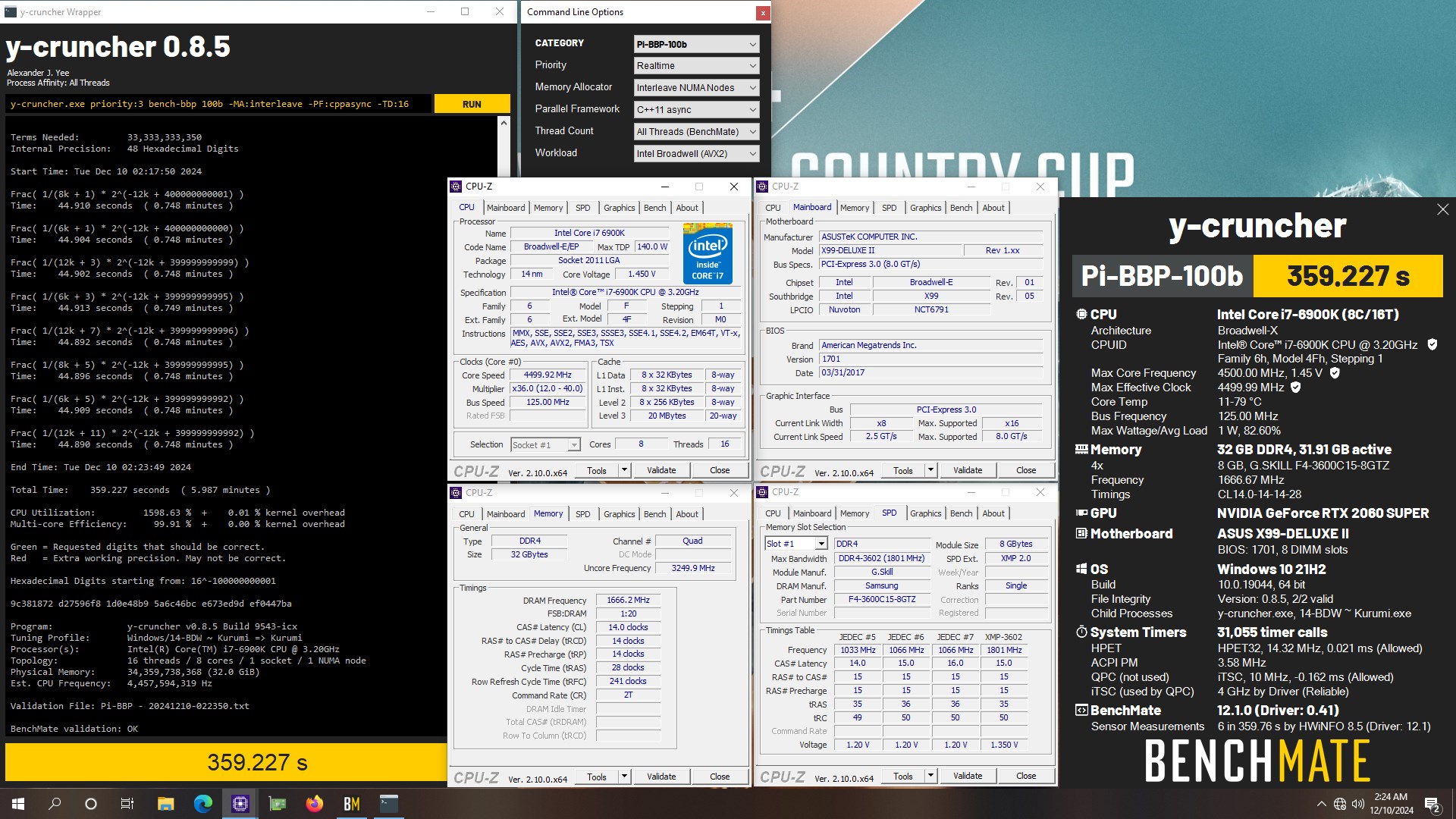The height and width of the screenshot is (819, 1456).
Task: Open the Priority dropdown set to Realtime
Action: pyautogui.click(x=696, y=66)
